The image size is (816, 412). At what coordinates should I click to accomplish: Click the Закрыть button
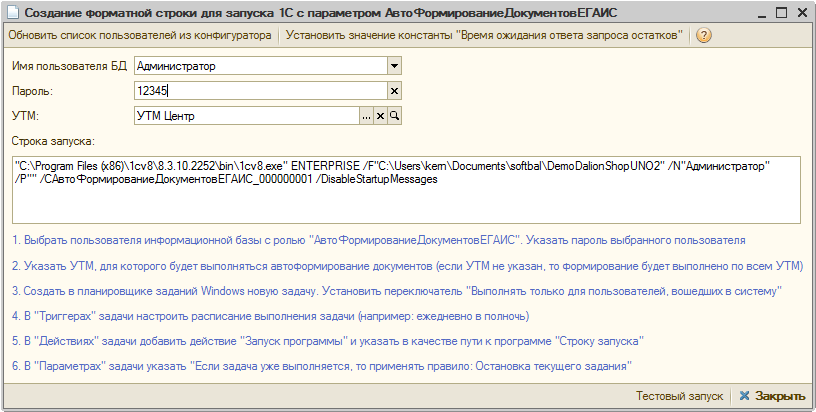pos(772,396)
